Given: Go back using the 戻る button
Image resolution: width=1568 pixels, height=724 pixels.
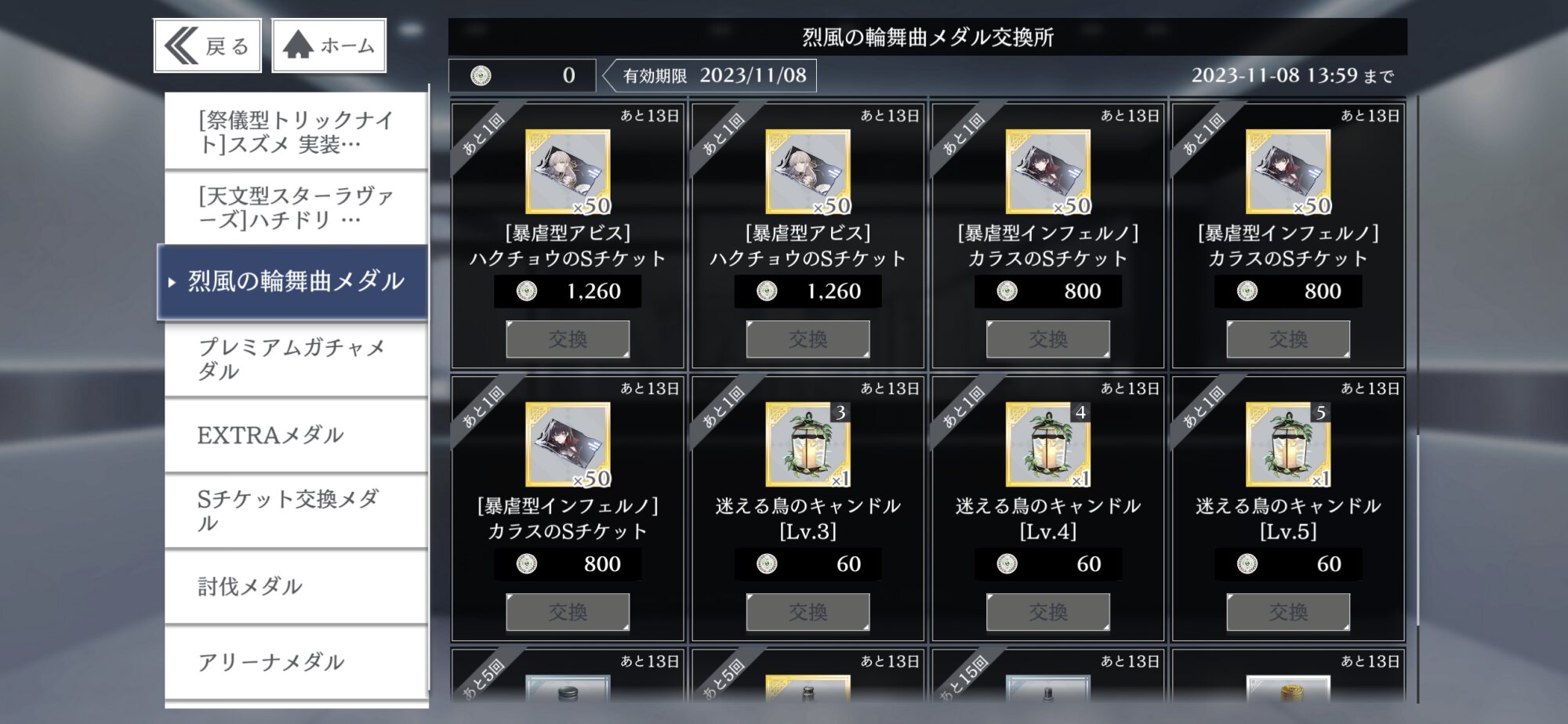Looking at the screenshot, I should [x=207, y=45].
